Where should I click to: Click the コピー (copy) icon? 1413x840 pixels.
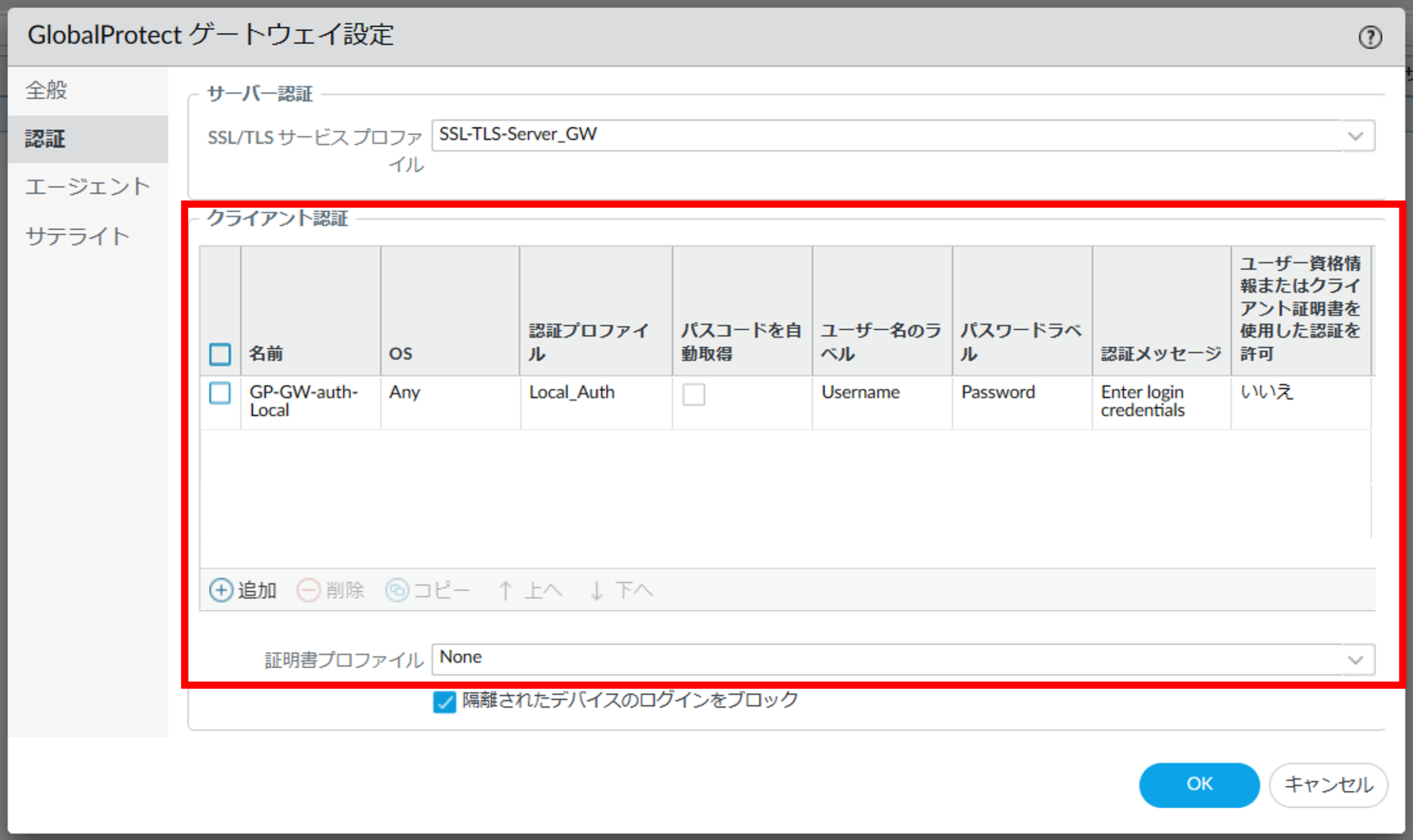tap(397, 590)
